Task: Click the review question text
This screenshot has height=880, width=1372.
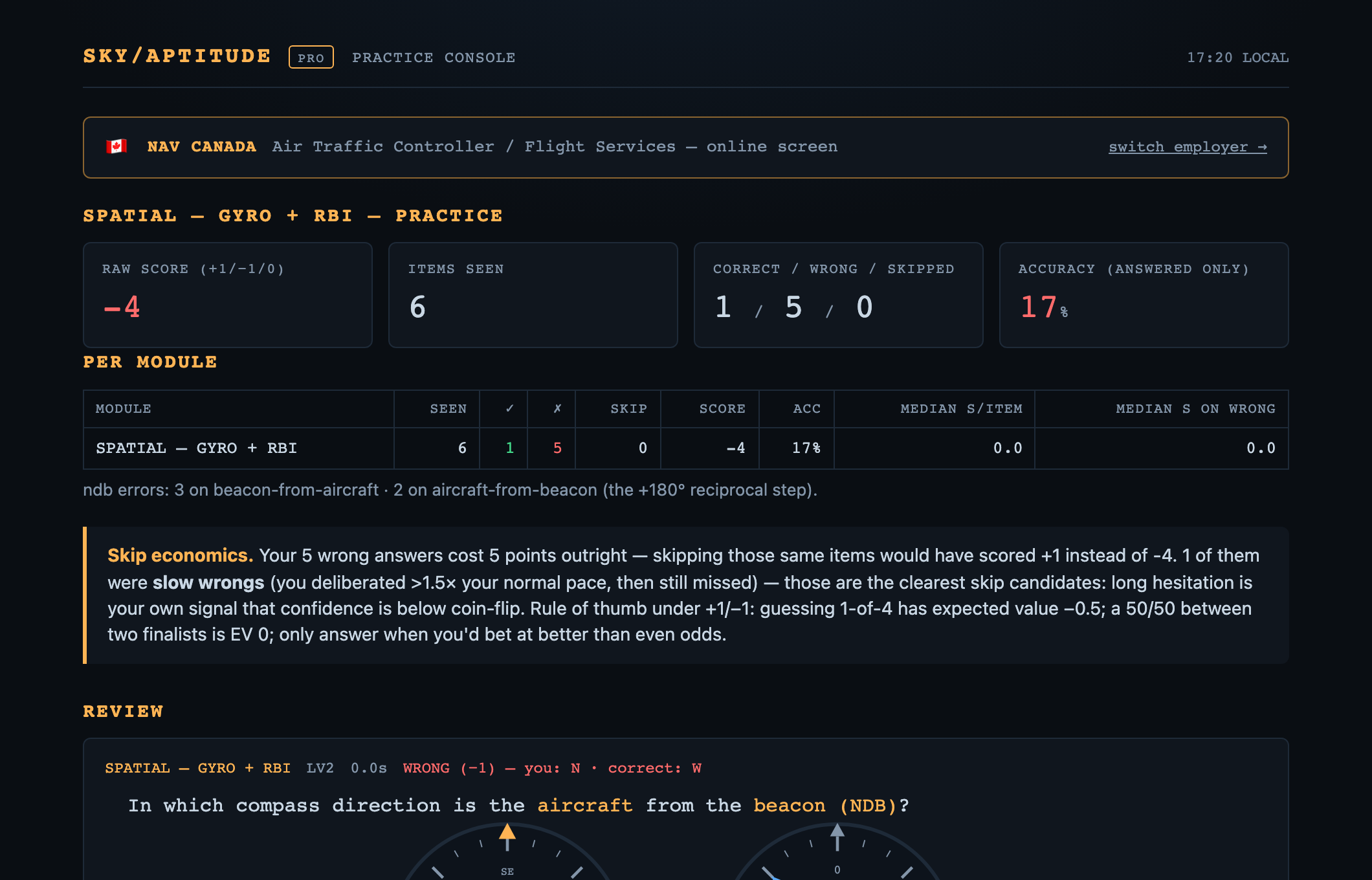Action: (x=518, y=806)
